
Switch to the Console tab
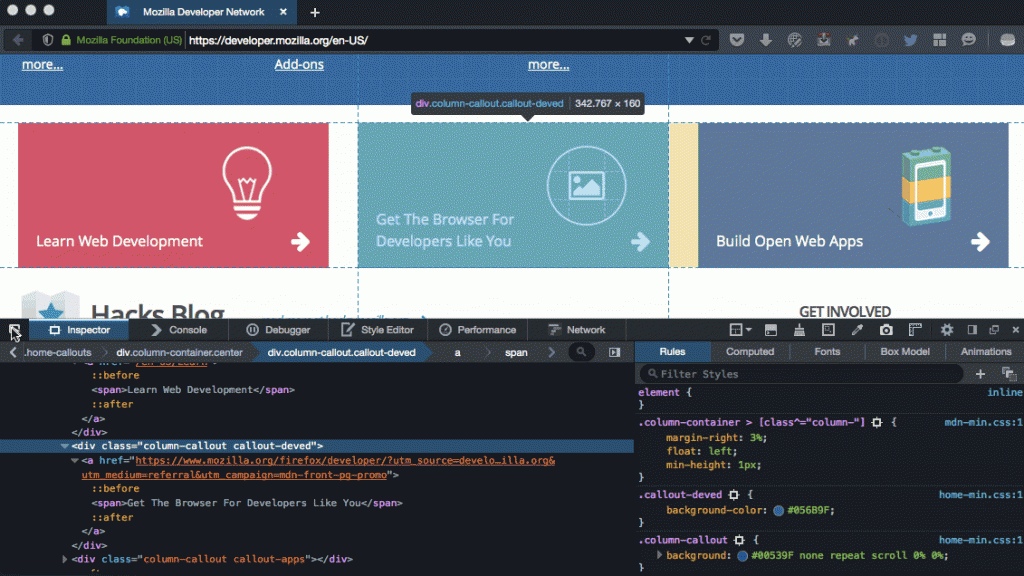click(x=179, y=330)
